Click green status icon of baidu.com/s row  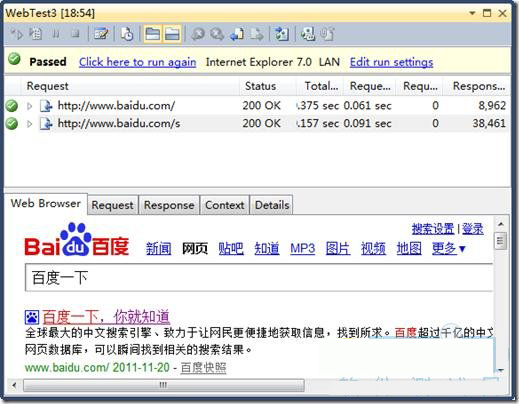click(x=12, y=123)
